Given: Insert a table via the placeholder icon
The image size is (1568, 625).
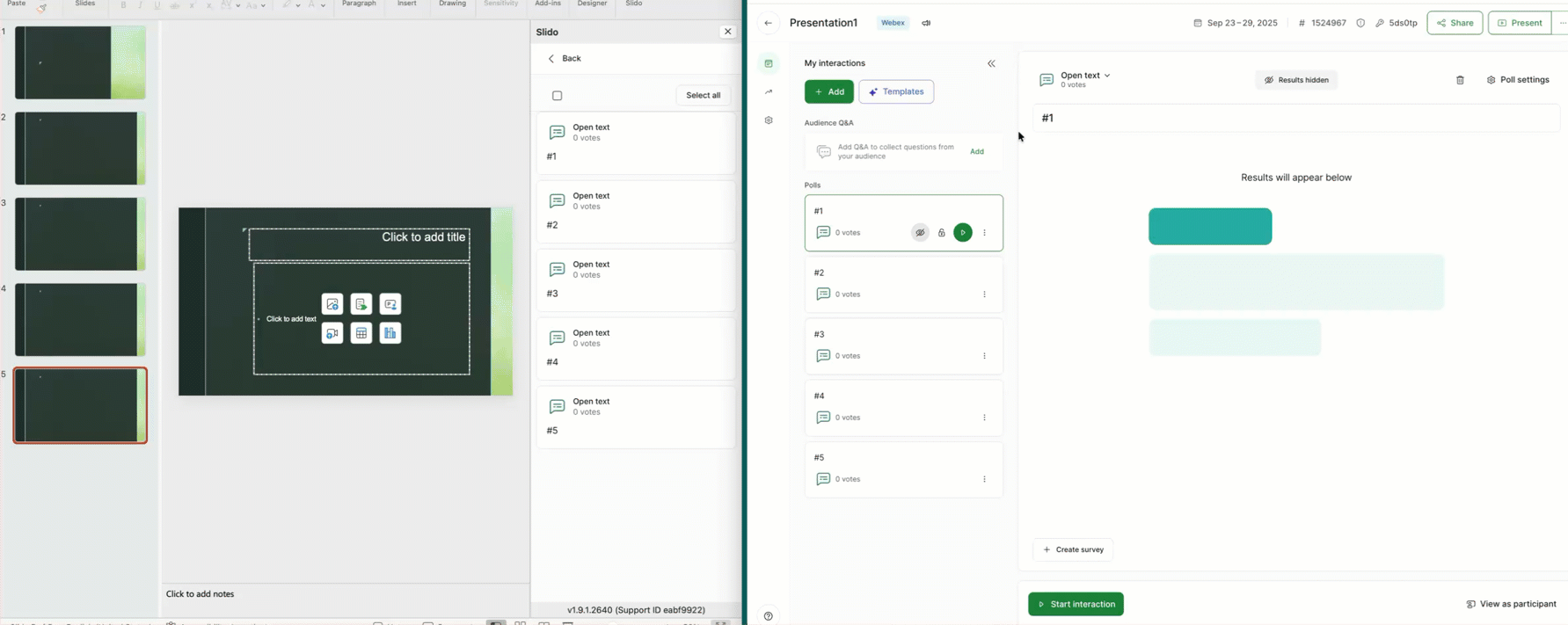Looking at the screenshot, I should coord(361,333).
